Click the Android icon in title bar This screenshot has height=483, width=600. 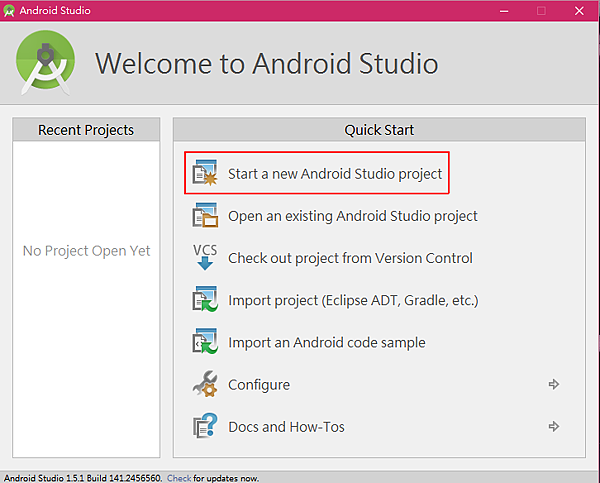pyautogui.click(x=10, y=10)
